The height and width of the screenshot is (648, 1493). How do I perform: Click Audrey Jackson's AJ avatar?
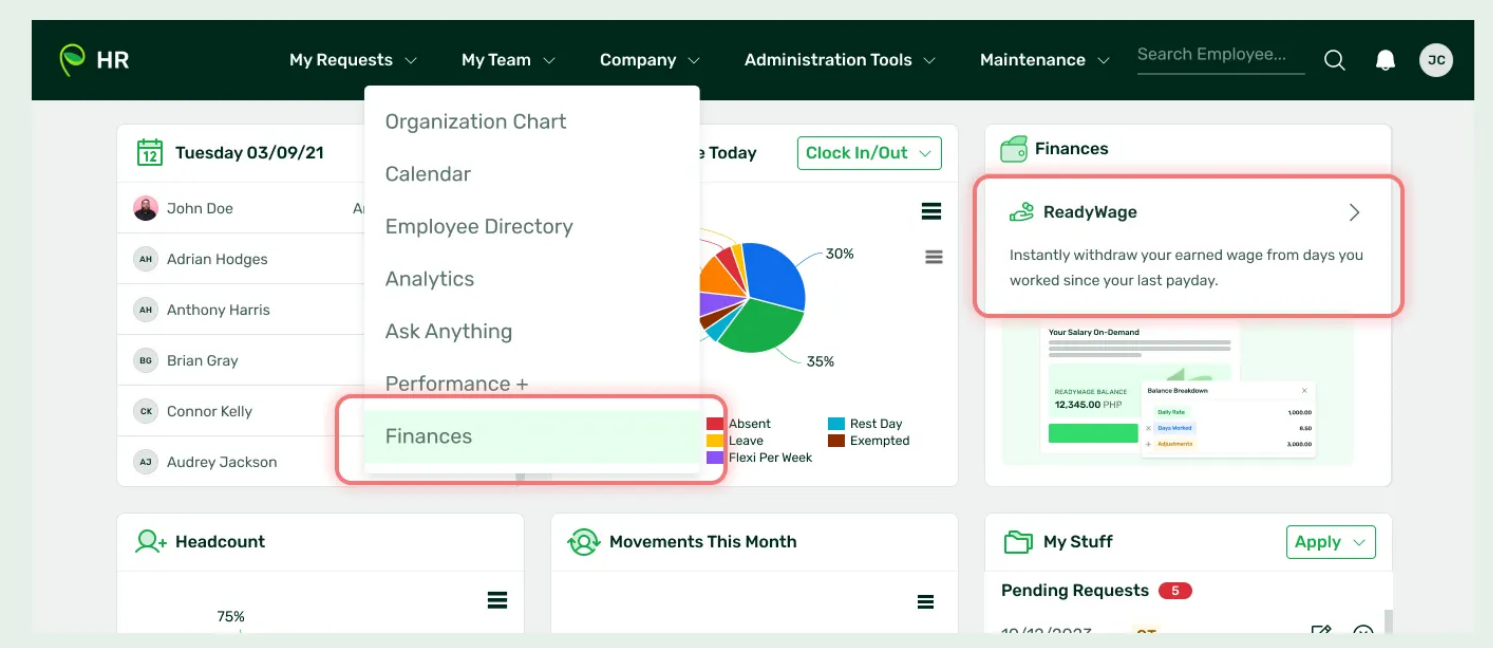[146, 462]
